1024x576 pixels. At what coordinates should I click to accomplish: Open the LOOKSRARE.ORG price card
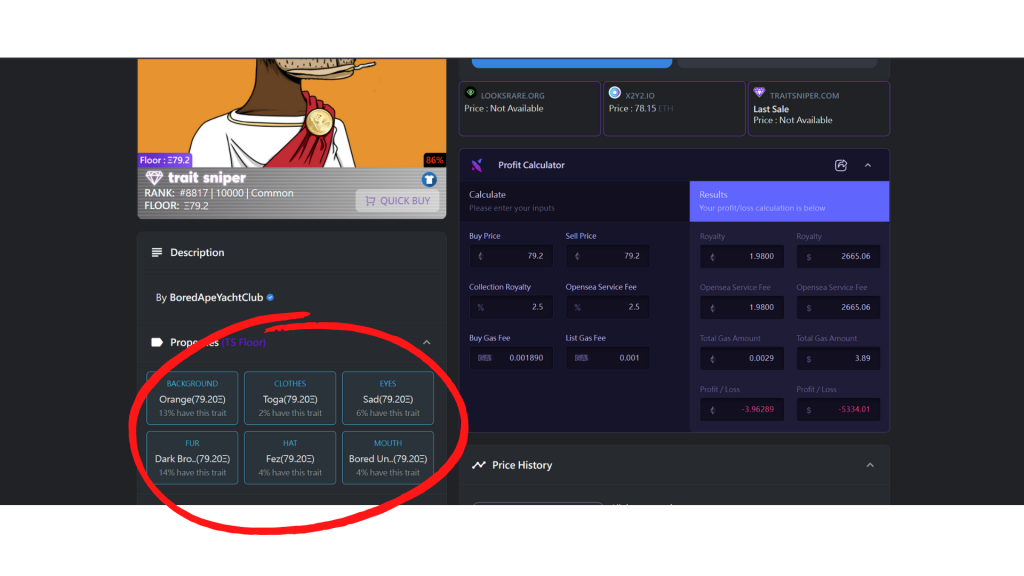click(530, 108)
